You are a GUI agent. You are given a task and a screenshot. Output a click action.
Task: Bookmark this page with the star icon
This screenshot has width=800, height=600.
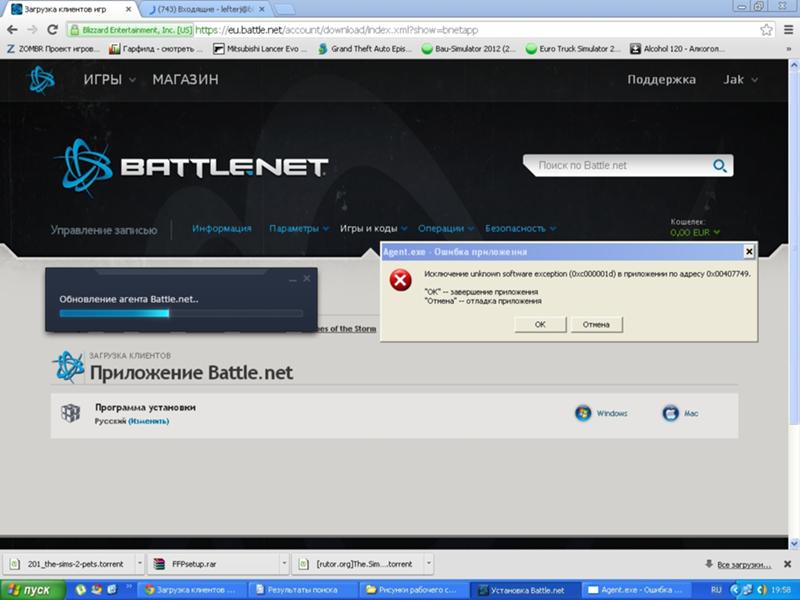click(x=766, y=30)
